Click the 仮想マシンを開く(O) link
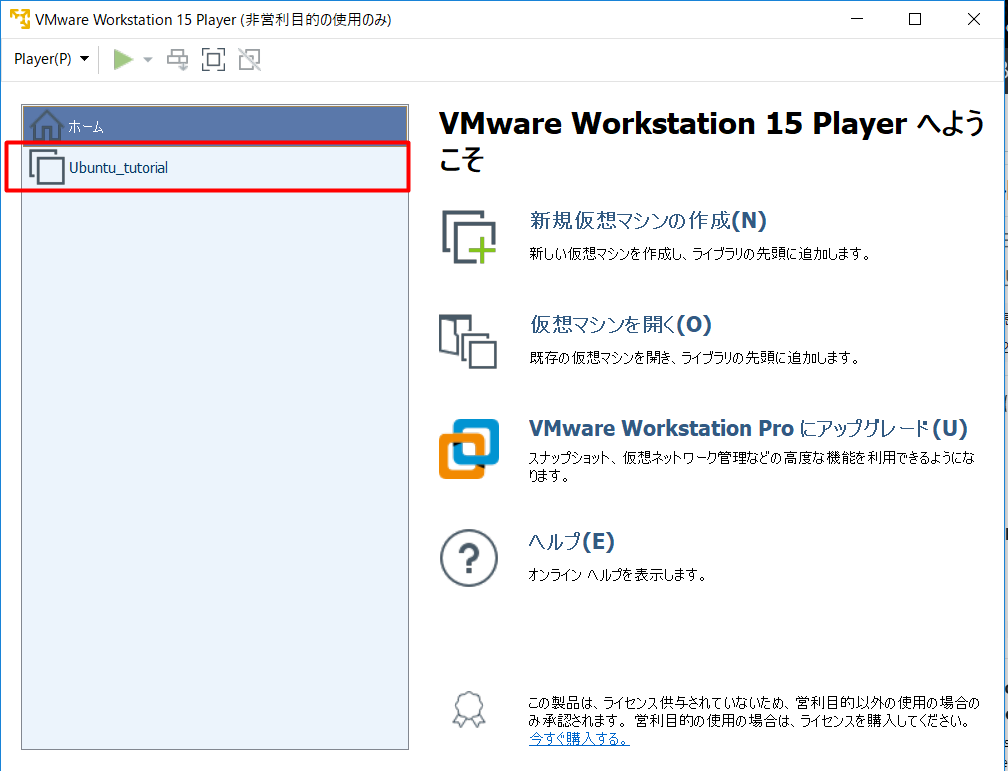 click(x=620, y=324)
